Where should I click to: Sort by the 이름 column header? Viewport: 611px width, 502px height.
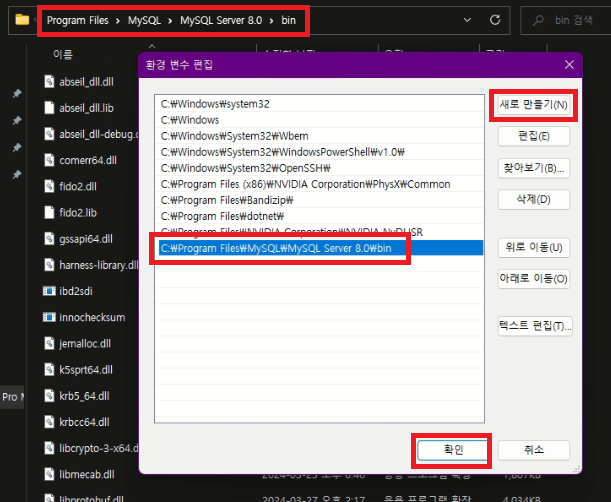(x=63, y=54)
